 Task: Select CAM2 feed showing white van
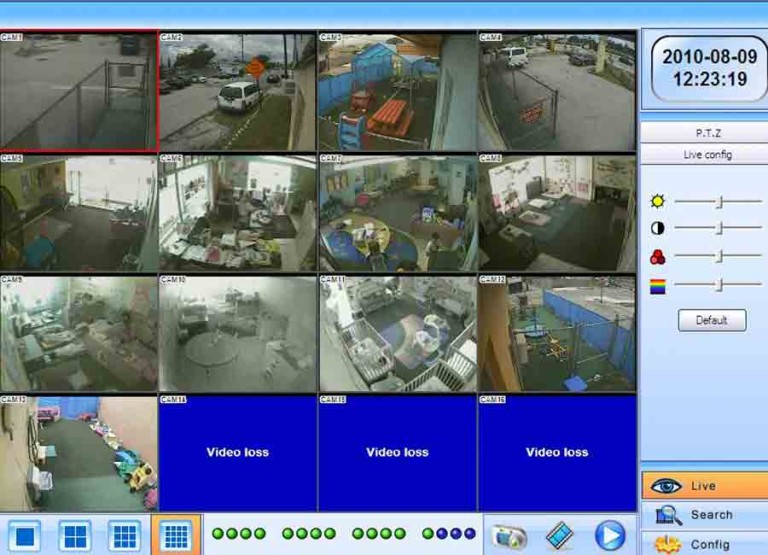coord(238,92)
